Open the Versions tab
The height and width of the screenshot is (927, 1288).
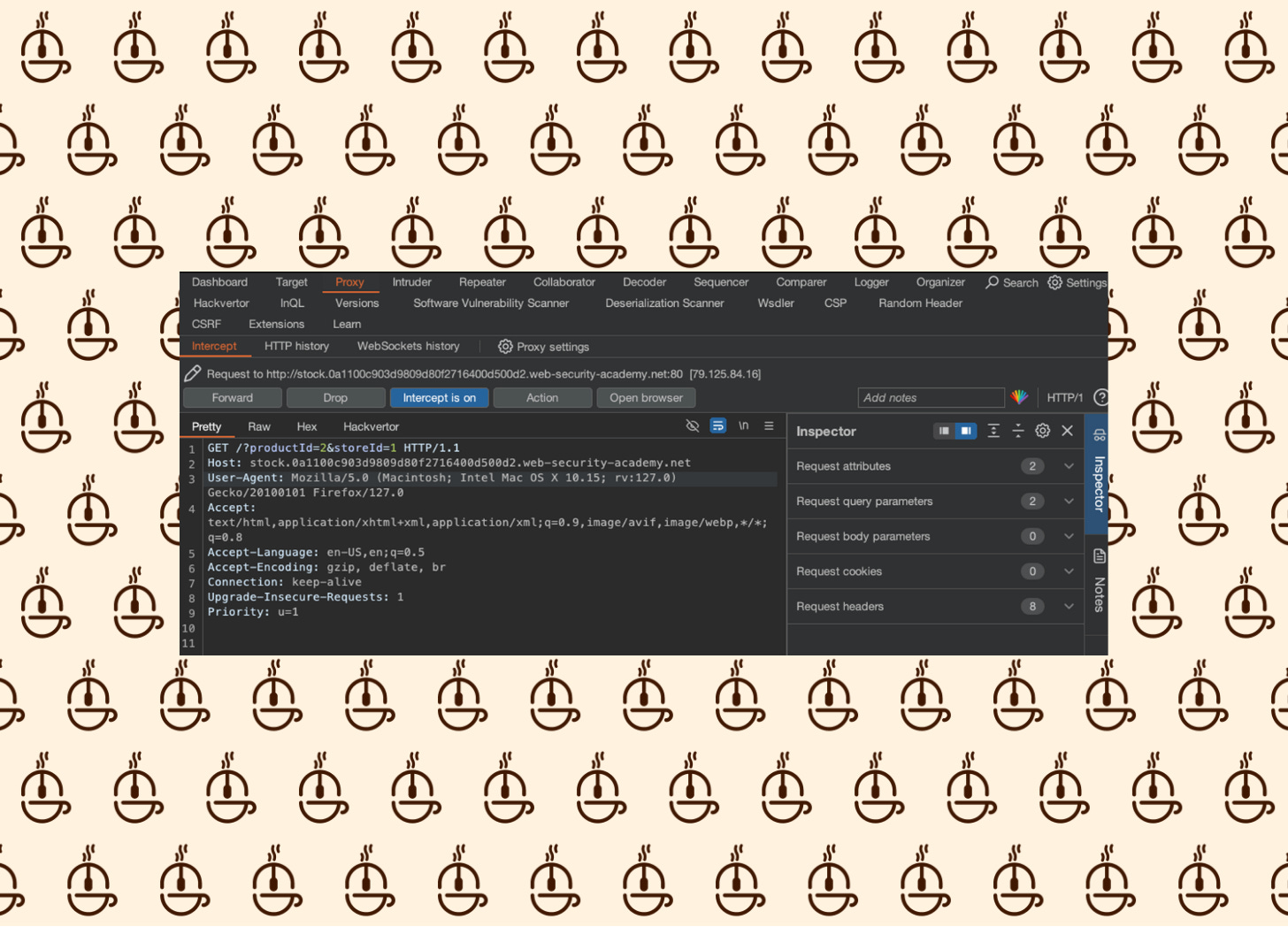[356, 303]
